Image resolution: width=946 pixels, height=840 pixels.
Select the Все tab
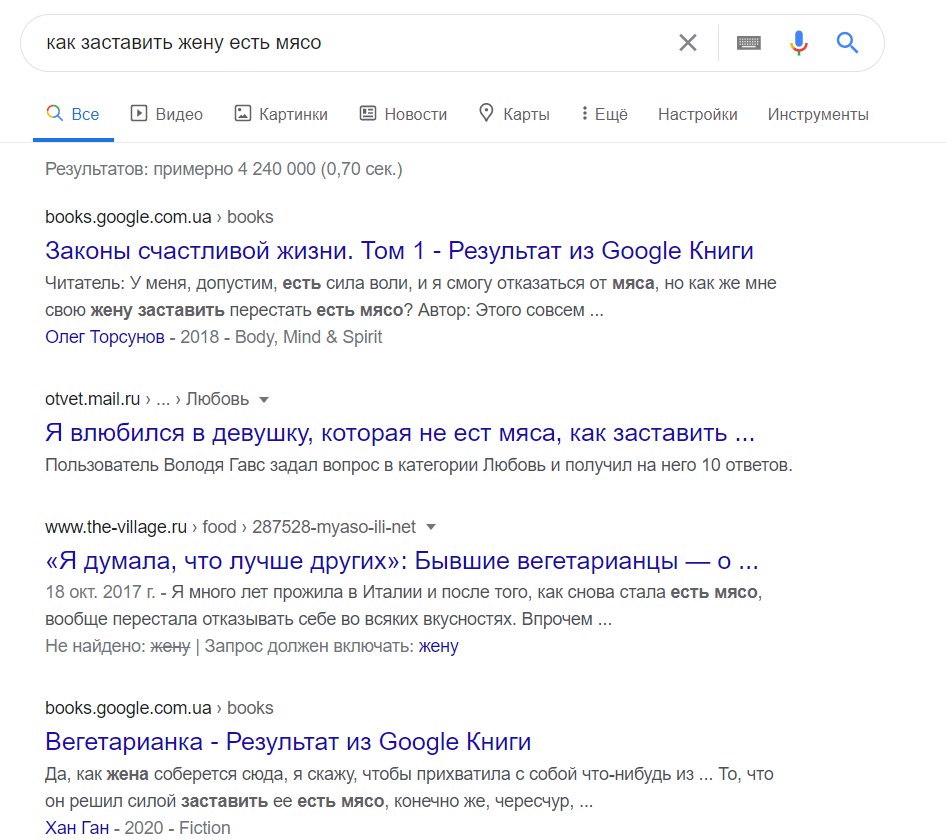pos(73,114)
